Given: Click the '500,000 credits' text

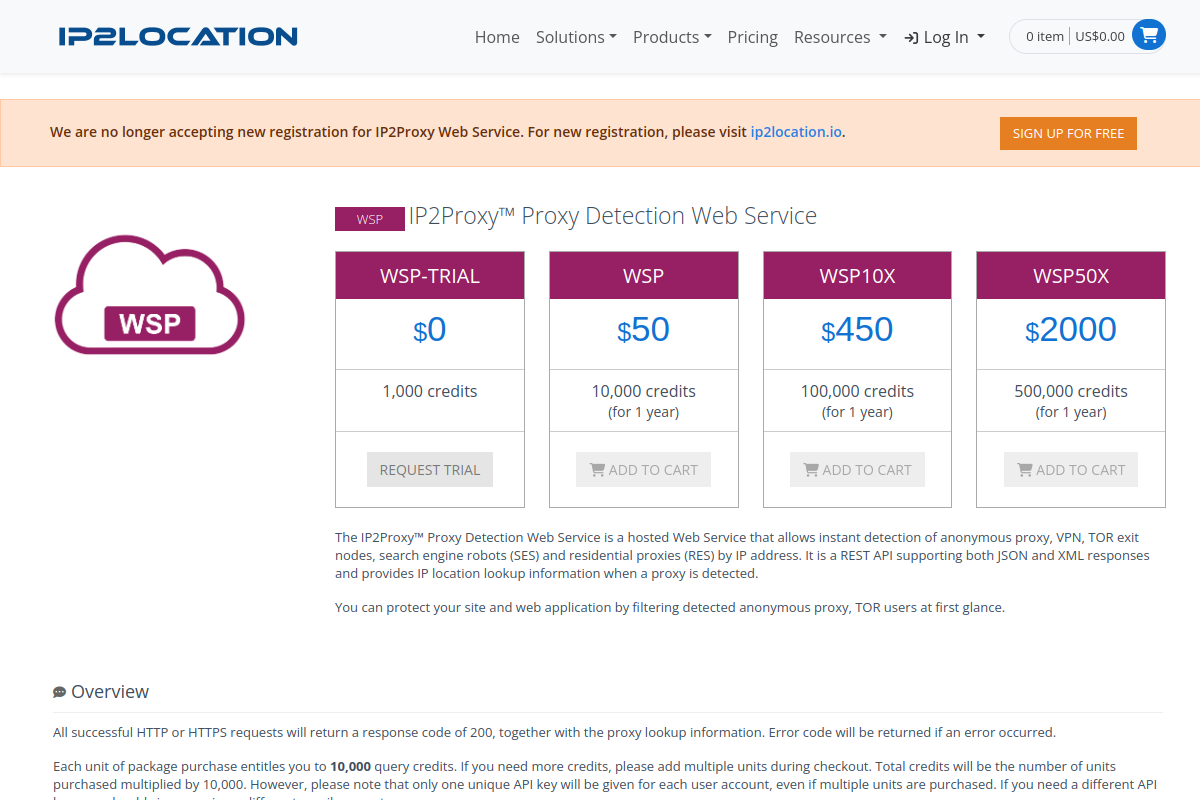Looking at the screenshot, I should click(x=1071, y=391).
